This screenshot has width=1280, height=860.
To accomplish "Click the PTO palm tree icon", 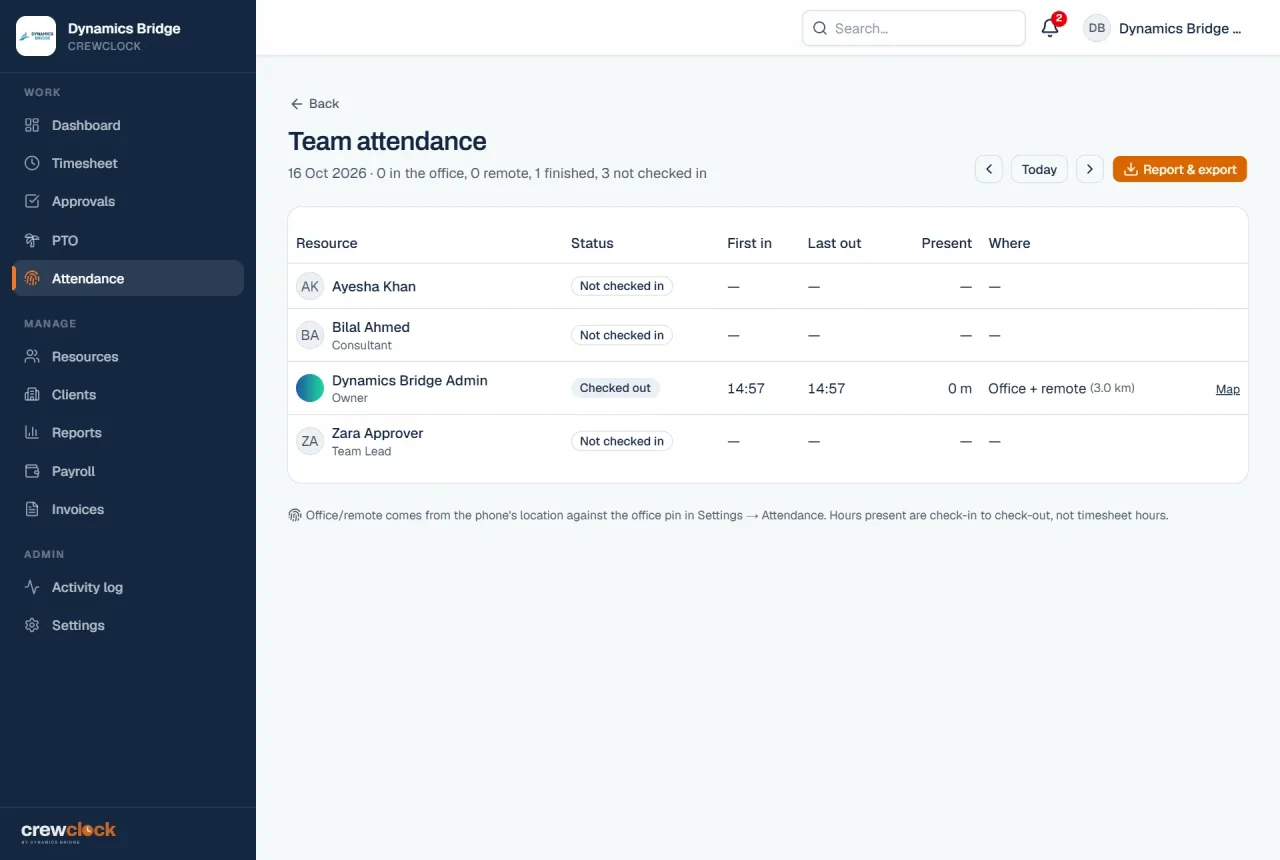I will click(x=32, y=240).
